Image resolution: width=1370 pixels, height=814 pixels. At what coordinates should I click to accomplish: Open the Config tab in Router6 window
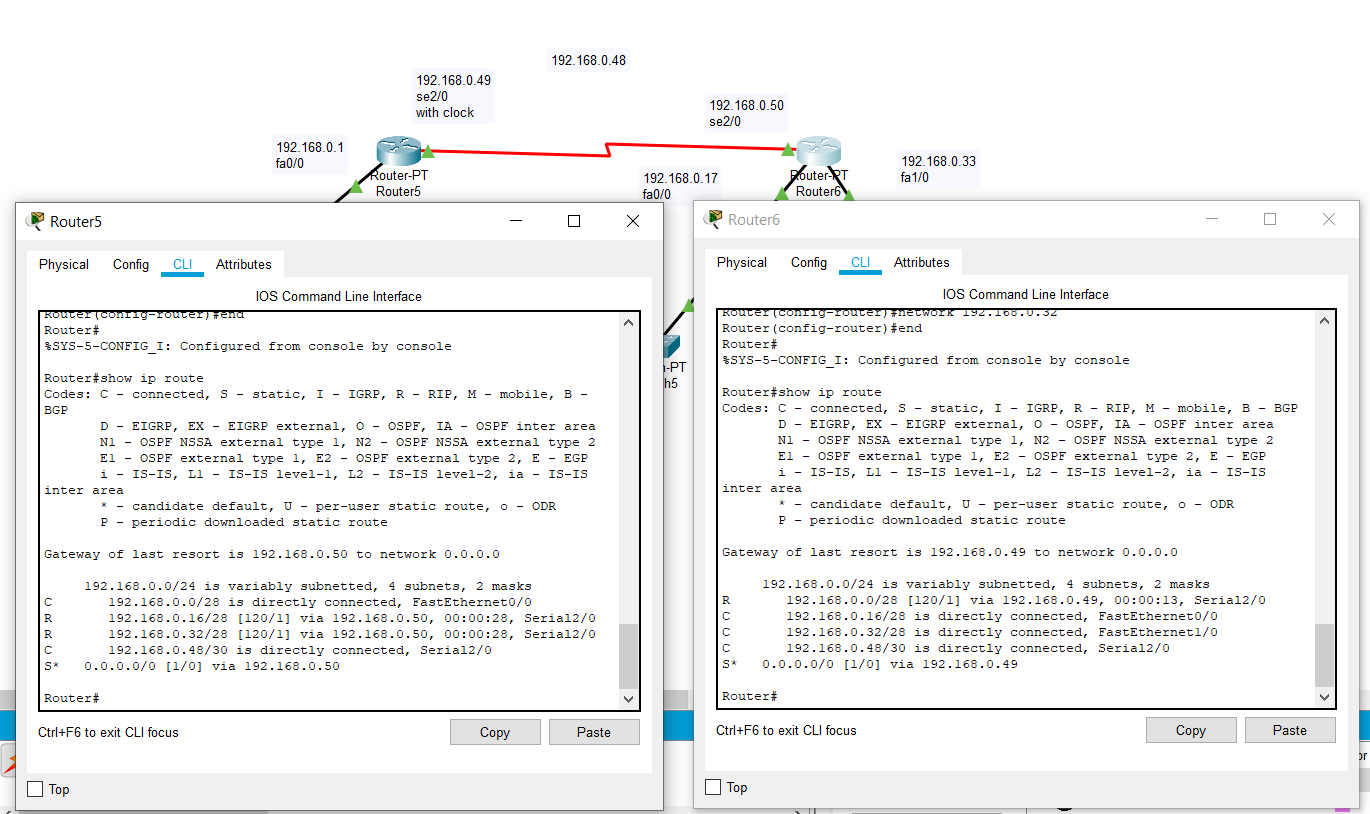tap(809, 263)
